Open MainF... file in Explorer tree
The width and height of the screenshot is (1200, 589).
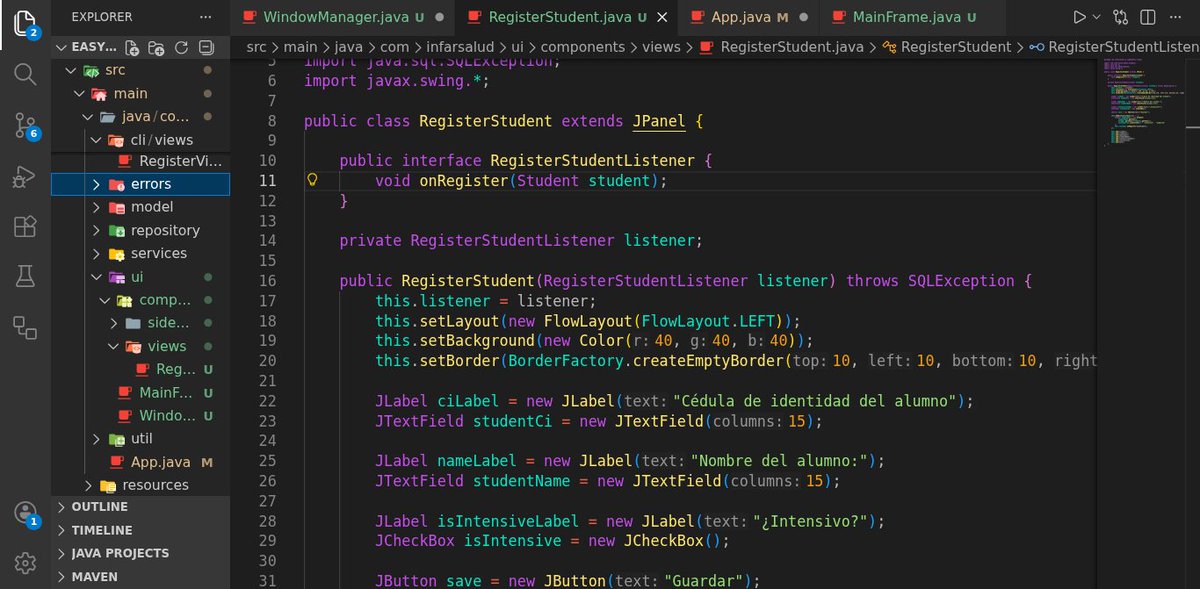pos(140,392)
